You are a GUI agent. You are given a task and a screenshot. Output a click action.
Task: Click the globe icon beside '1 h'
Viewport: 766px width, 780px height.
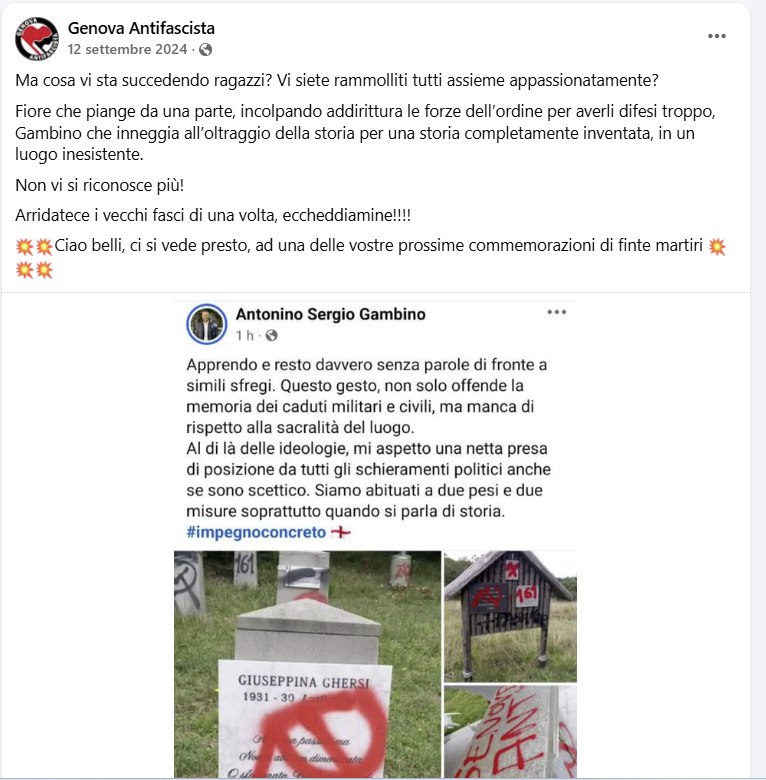pos(271,336)
